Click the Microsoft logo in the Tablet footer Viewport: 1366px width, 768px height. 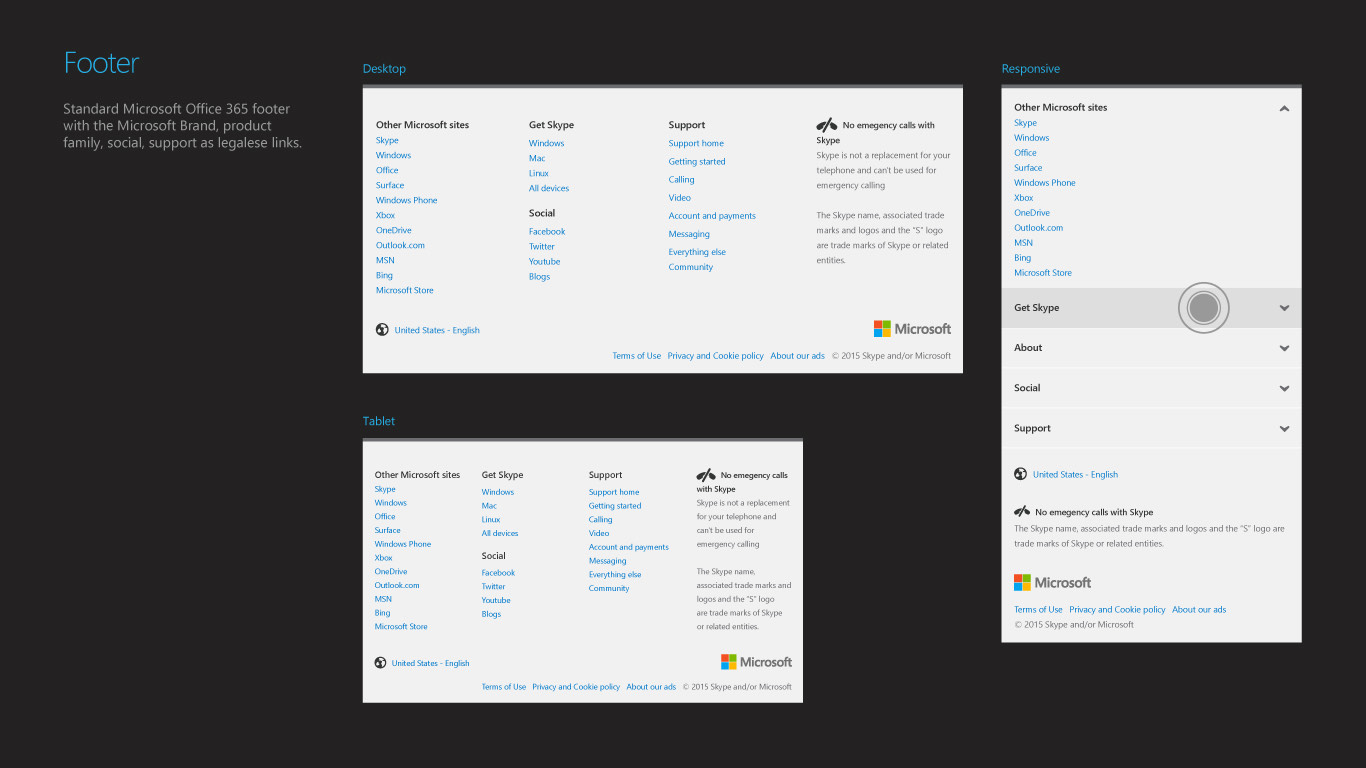pyautogui.click(x=756, y=662)
